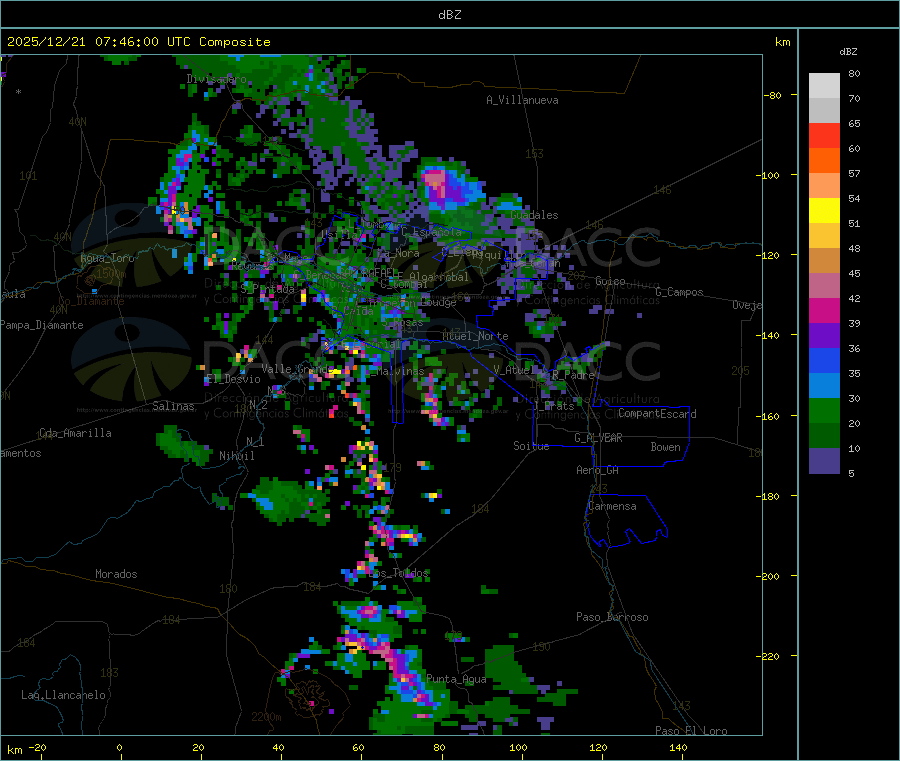Pick the magenta 39-42 dBZ legend swatch
Image resolution: width=900 pixels, height=761 pixels.
coord(824,310)
